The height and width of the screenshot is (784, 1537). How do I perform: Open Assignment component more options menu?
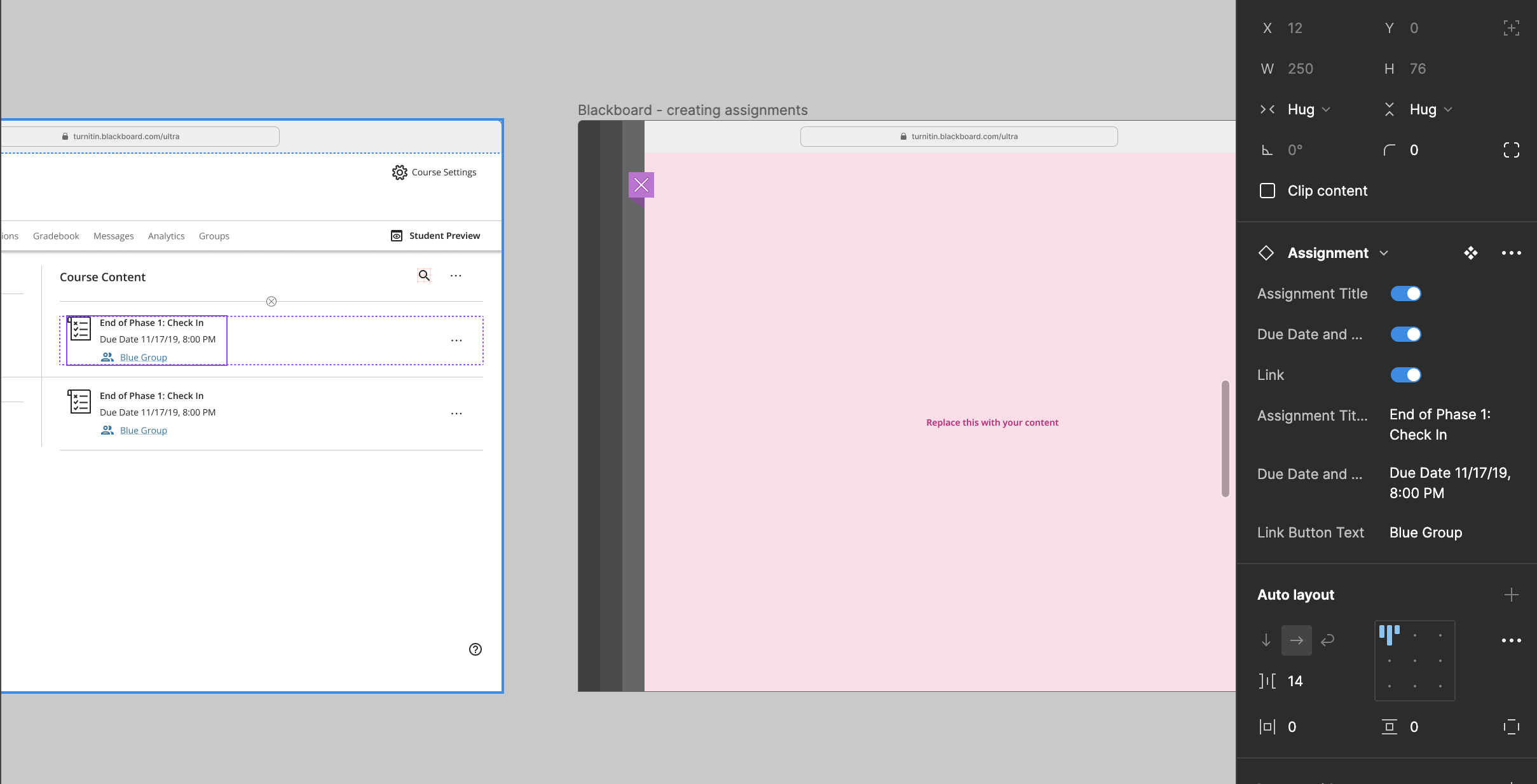tap(1511, 253)
